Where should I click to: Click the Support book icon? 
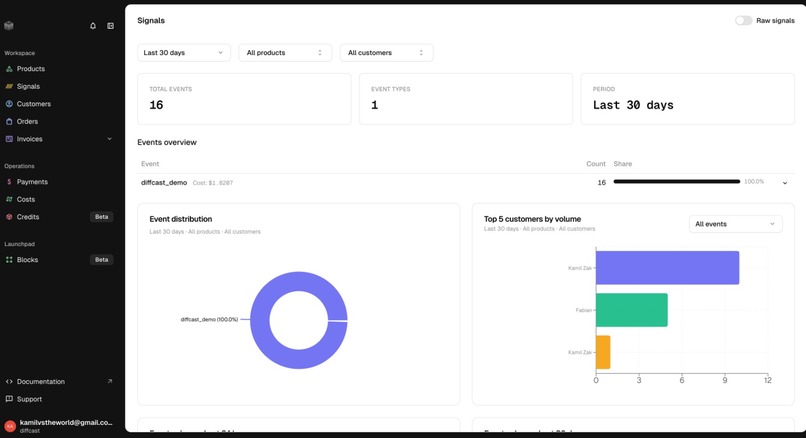(9, 399)
